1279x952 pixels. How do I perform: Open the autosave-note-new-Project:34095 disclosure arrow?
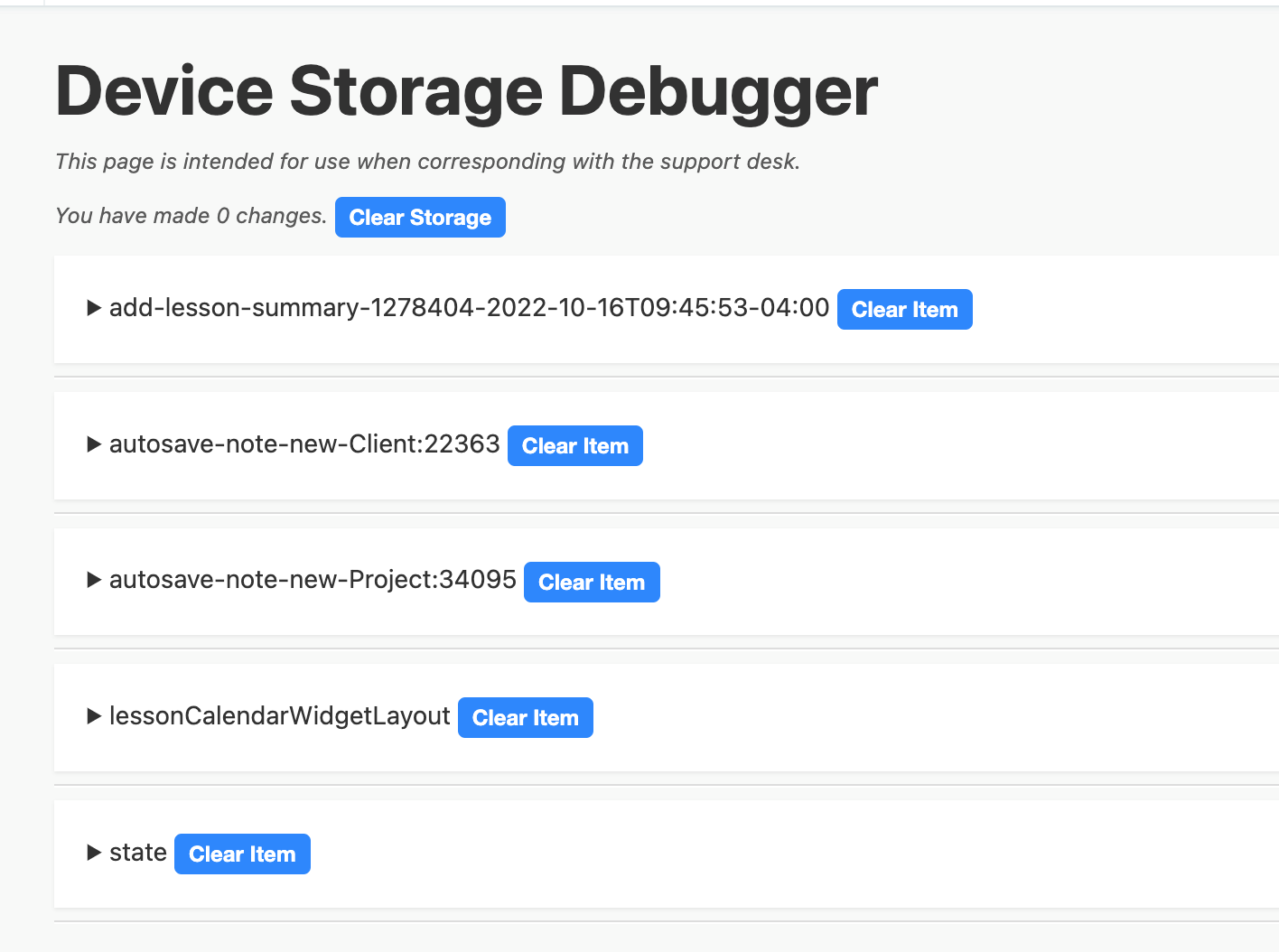[93, 580]
